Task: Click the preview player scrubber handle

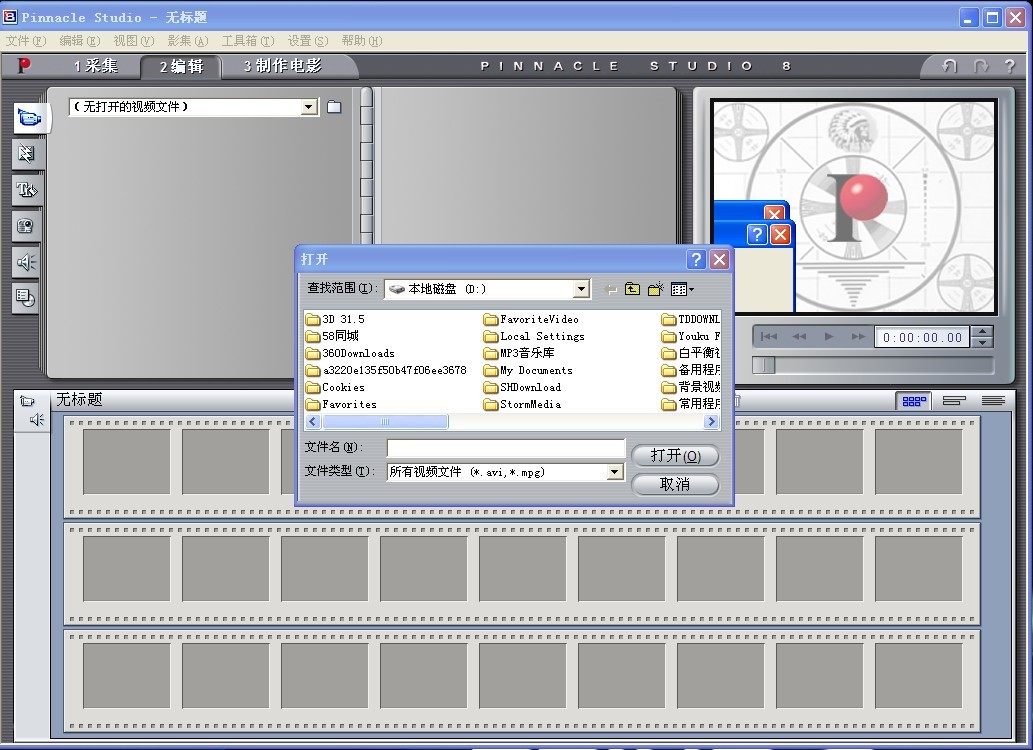Action: pos(764,365)
